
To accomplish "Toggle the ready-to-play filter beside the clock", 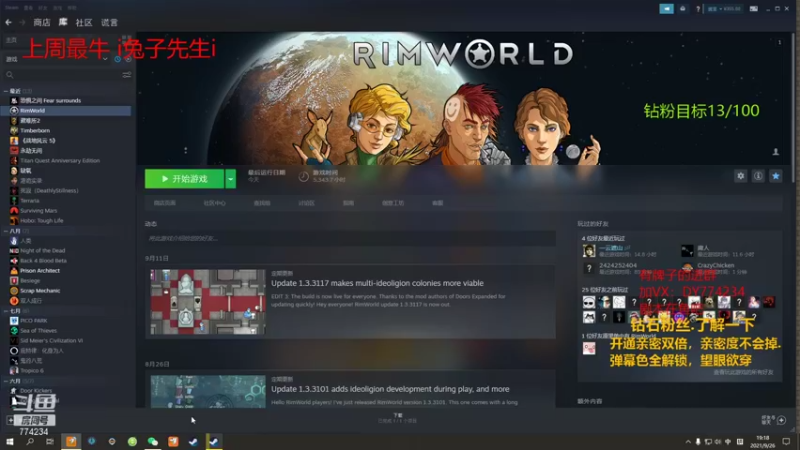I will point(128,59).
